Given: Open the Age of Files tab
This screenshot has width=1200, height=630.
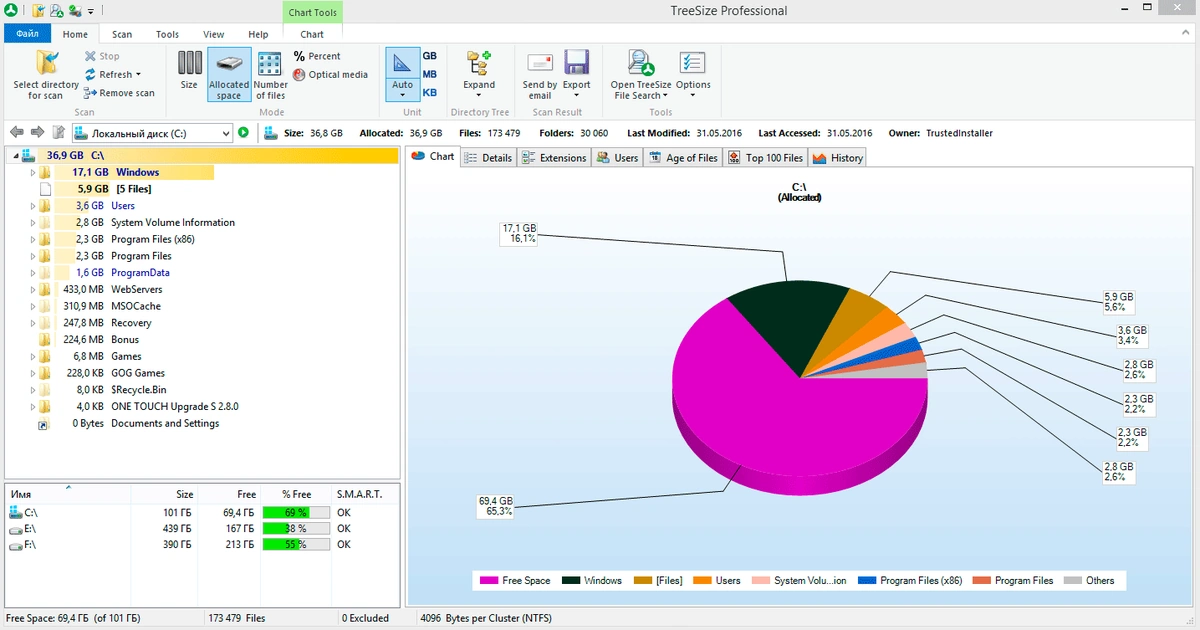Looking at the screenshot, I should click(683, 158).
